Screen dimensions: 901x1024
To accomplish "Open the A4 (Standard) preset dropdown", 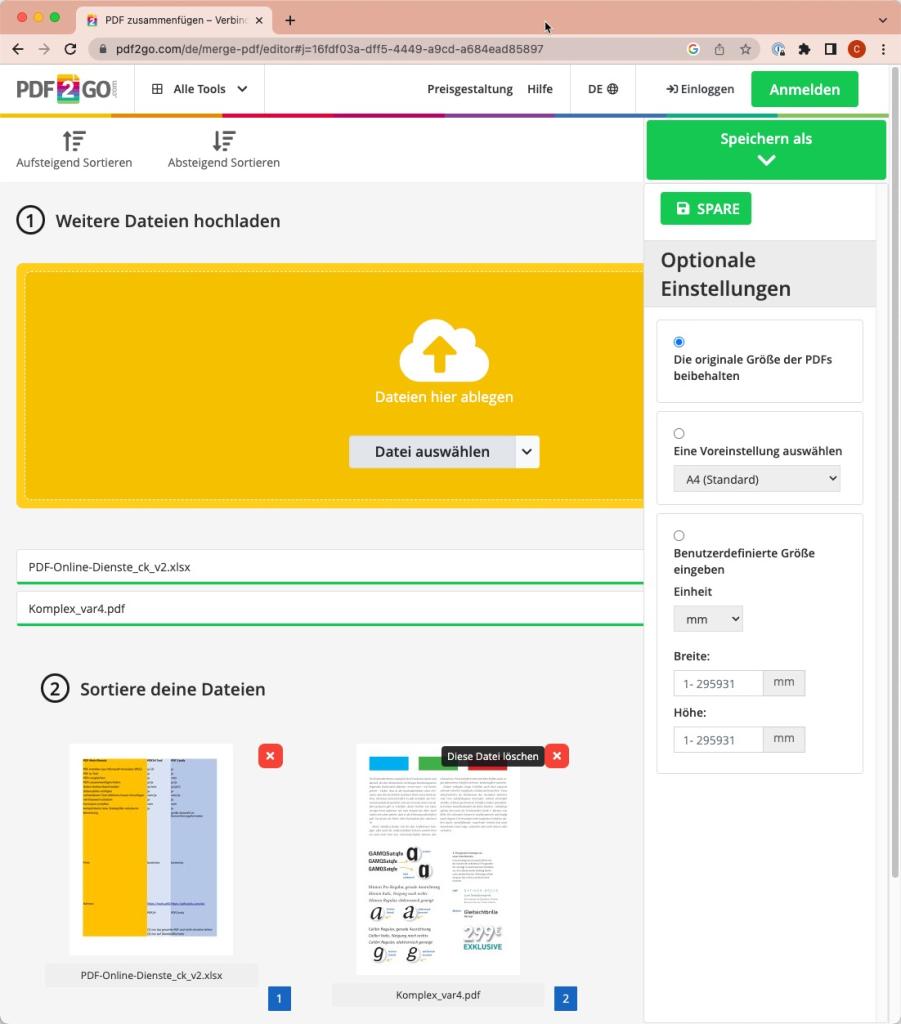I will coord(757,479).
